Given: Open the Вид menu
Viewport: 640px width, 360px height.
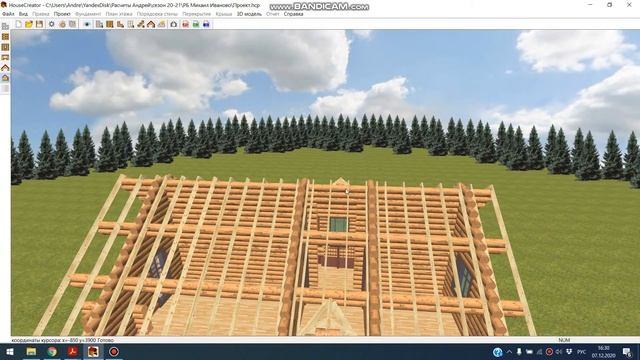Looking at the screenshot, I should coord(23,14).
